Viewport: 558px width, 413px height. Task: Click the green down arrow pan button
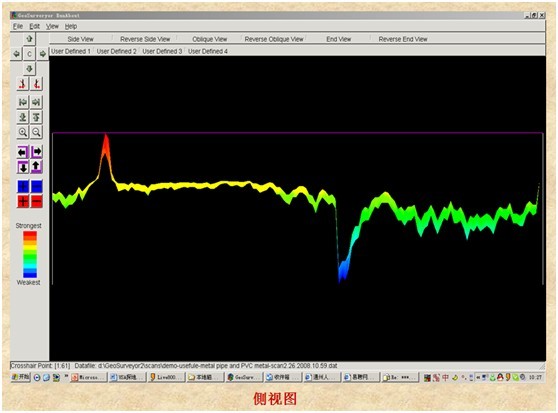point(29,69)
